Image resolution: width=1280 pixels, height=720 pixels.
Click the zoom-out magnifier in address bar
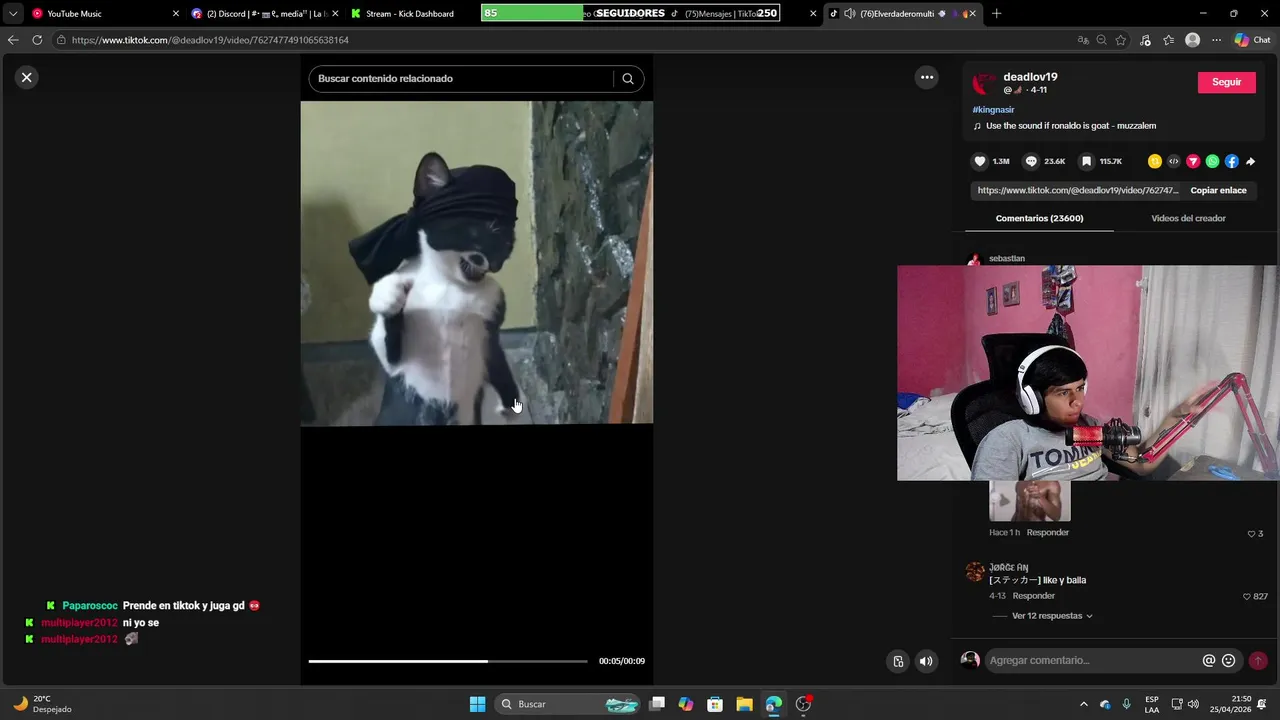(x=1102, y=40)
